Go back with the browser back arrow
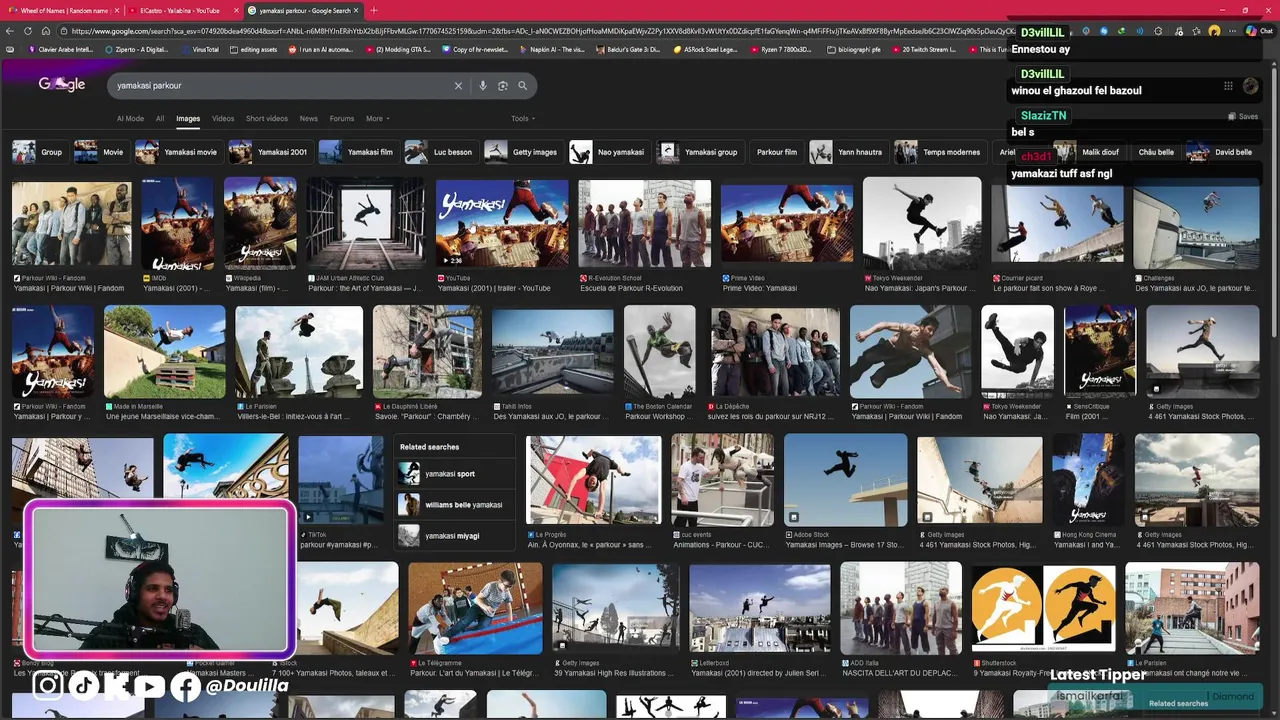This screenshot has width=1280, height=720. click(11, 31)
